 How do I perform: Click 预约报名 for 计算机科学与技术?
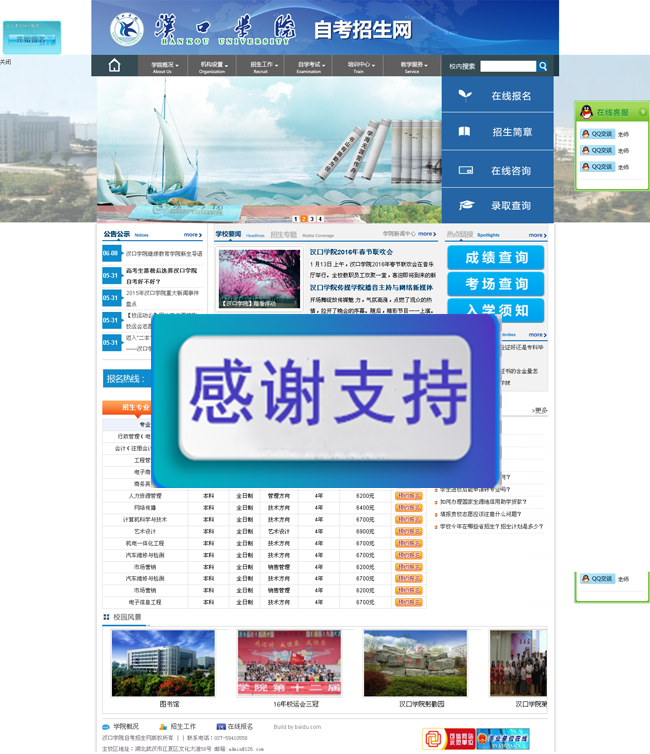pyautogui.click(x=408, y=519)
